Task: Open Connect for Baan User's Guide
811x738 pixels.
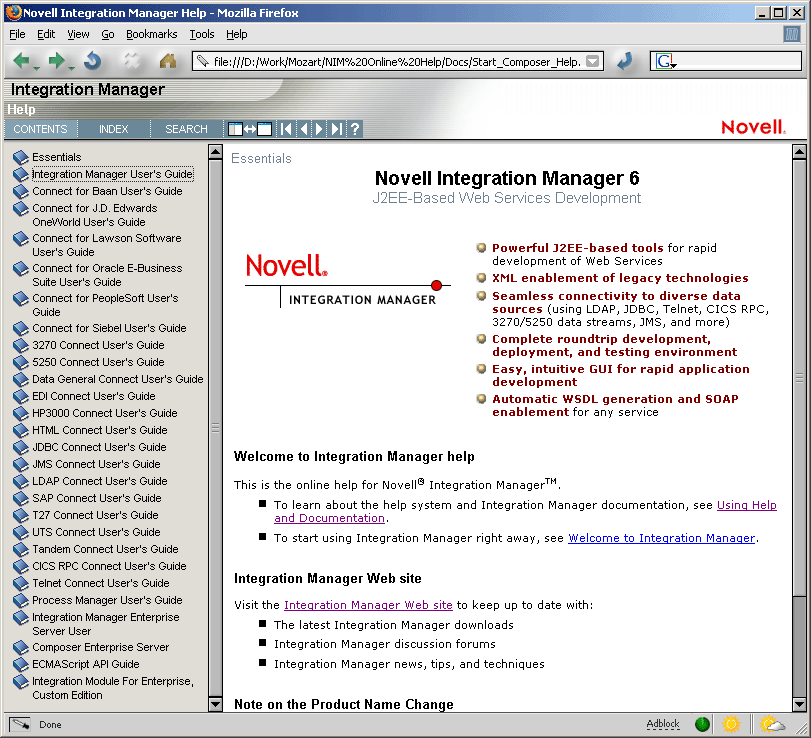Action: click(x=107, y=191)
